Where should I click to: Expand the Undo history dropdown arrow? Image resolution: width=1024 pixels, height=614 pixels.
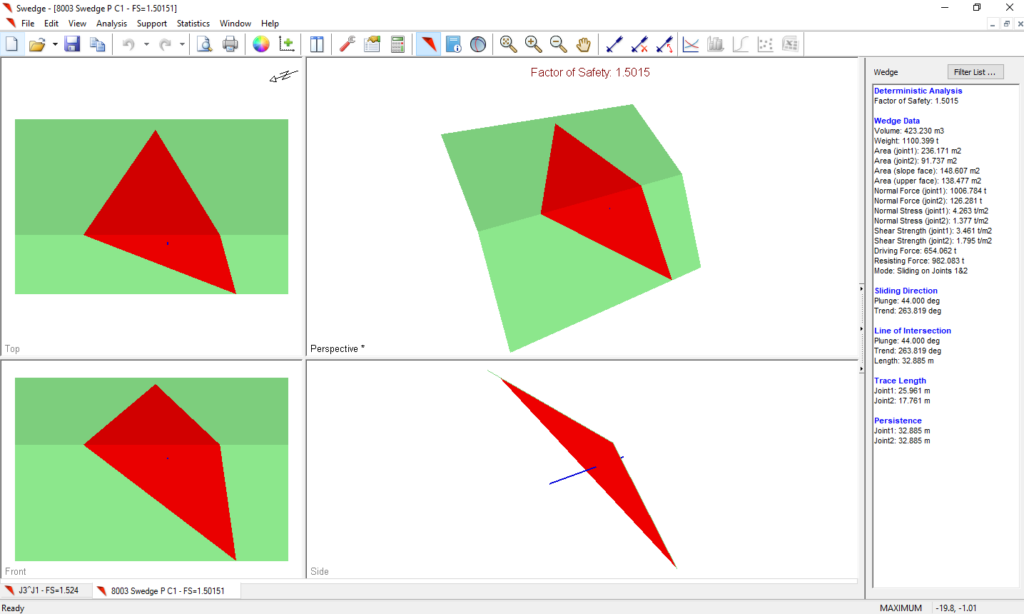[x=146, y=44]
